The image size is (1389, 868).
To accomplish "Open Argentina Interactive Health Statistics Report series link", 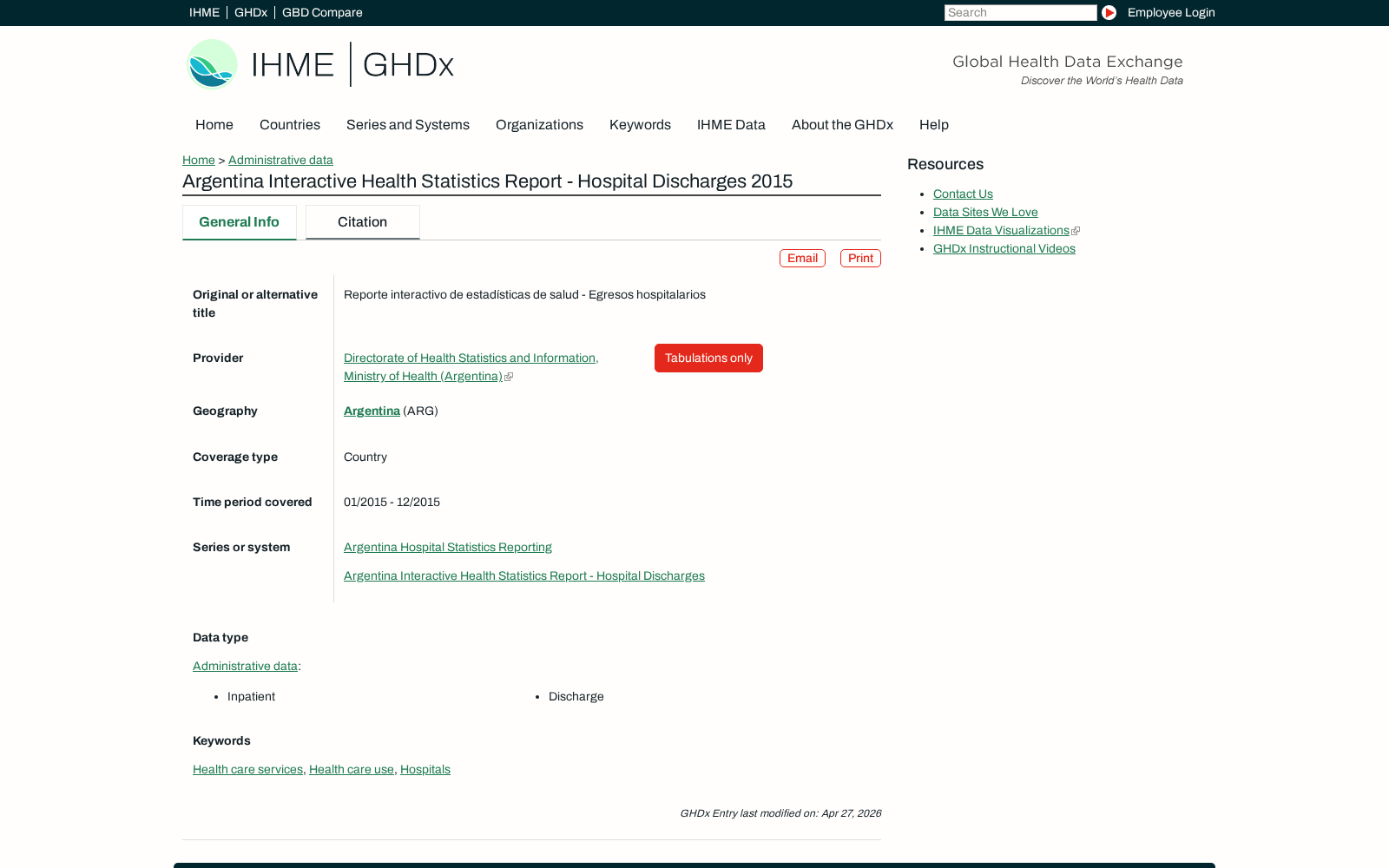I will tap(524, 576).
